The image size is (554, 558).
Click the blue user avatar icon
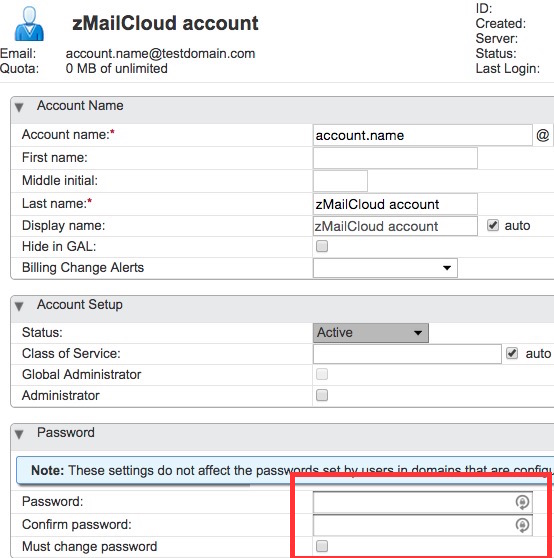[x=29, y=23]
